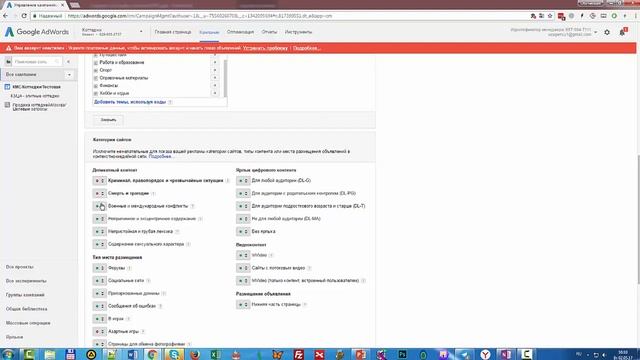Expand the Финансы topic arrow
Screen dimensions: 640x360
click(x=215, y=86)
